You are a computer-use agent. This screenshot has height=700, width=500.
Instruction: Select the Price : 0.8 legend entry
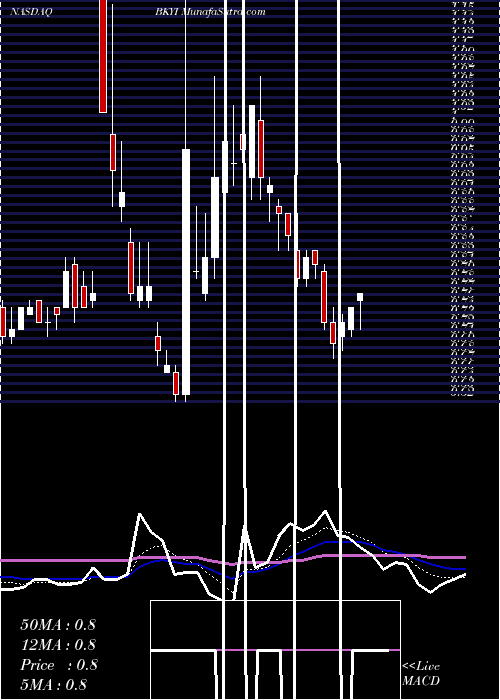tap(58, 664)
